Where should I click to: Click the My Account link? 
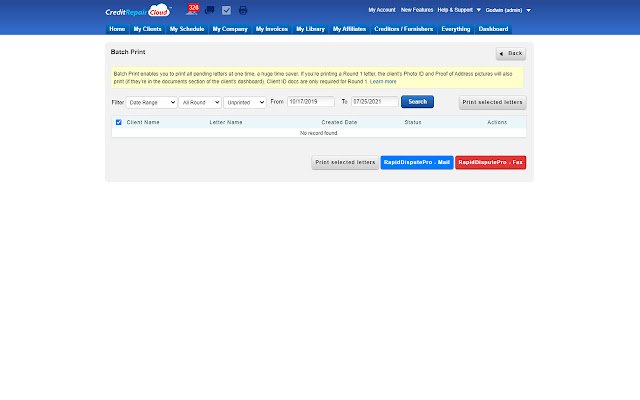382,10
